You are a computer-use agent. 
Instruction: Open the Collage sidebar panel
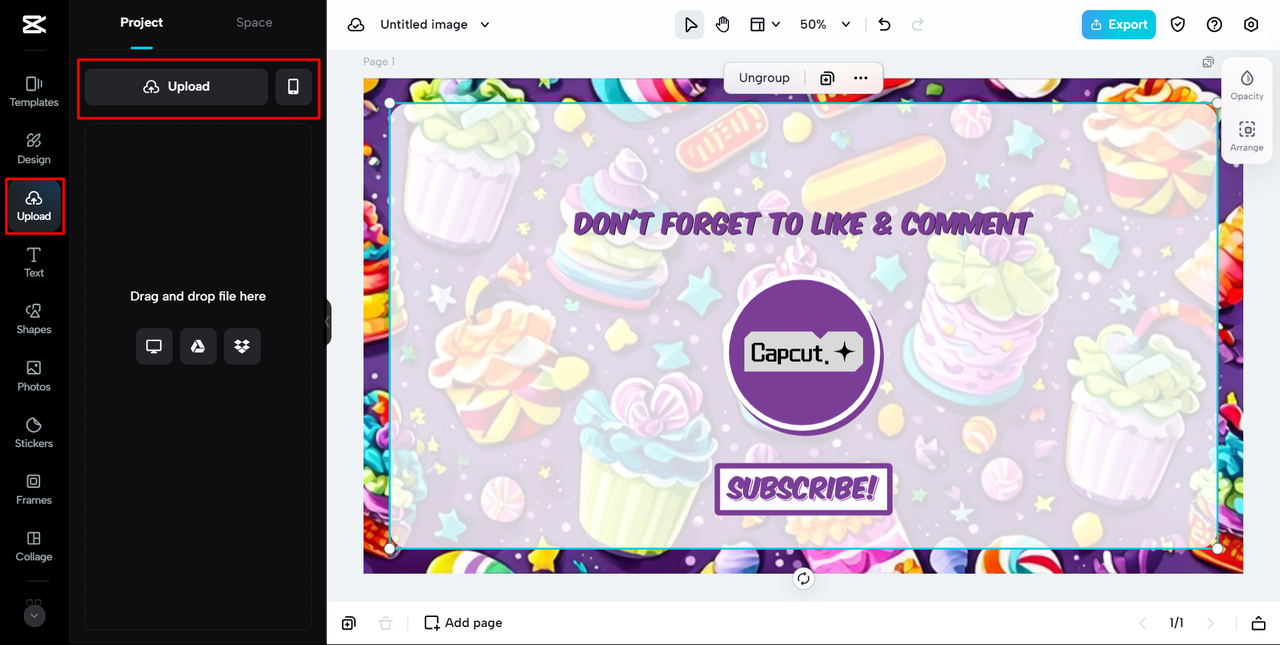34,546
